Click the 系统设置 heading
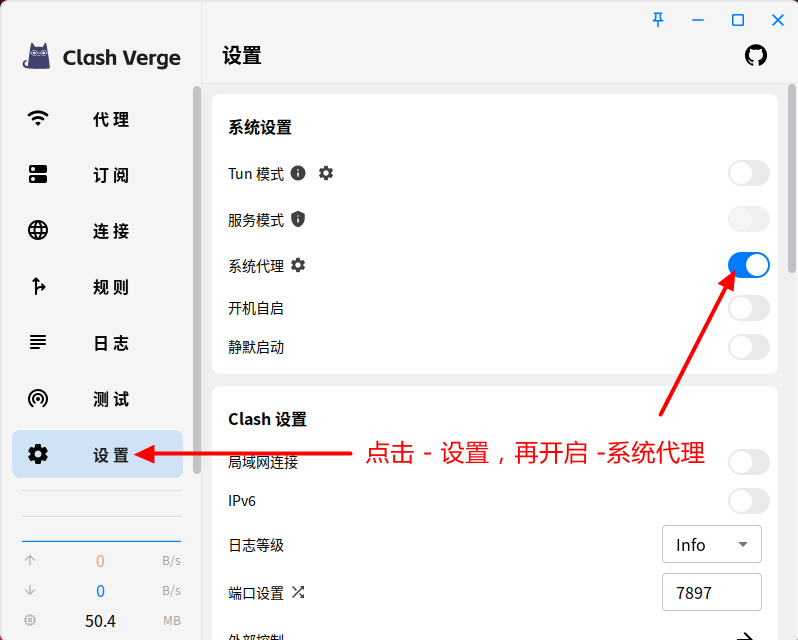798x640 pixels. [x=260, y=127]
